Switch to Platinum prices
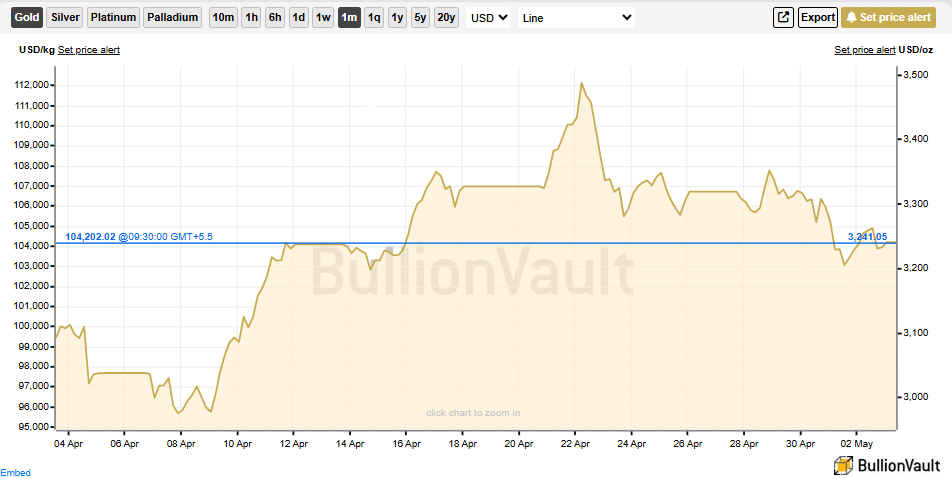 pyautogui.click(x=114, y=18)
